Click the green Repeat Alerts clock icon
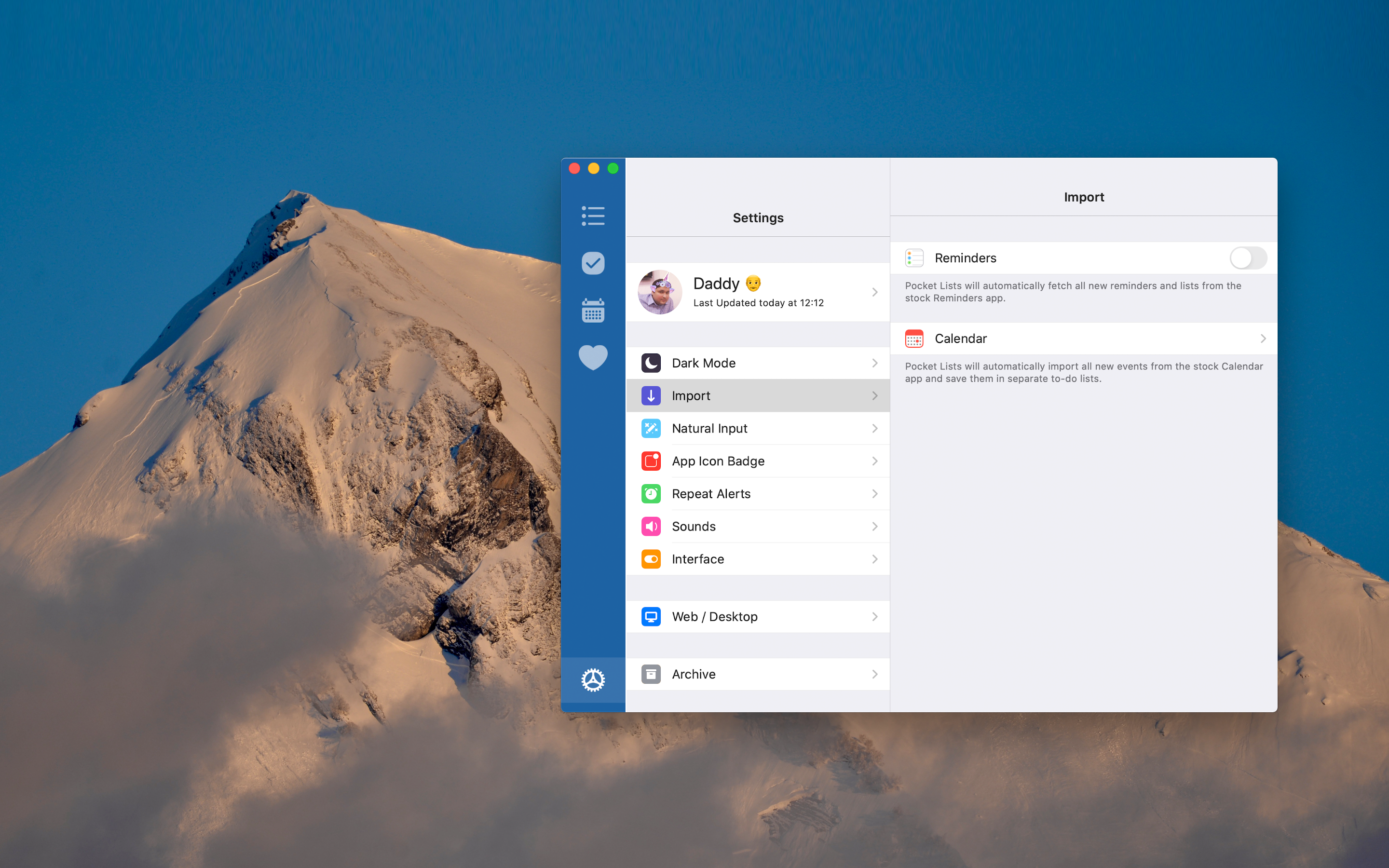 pos(651,494)
